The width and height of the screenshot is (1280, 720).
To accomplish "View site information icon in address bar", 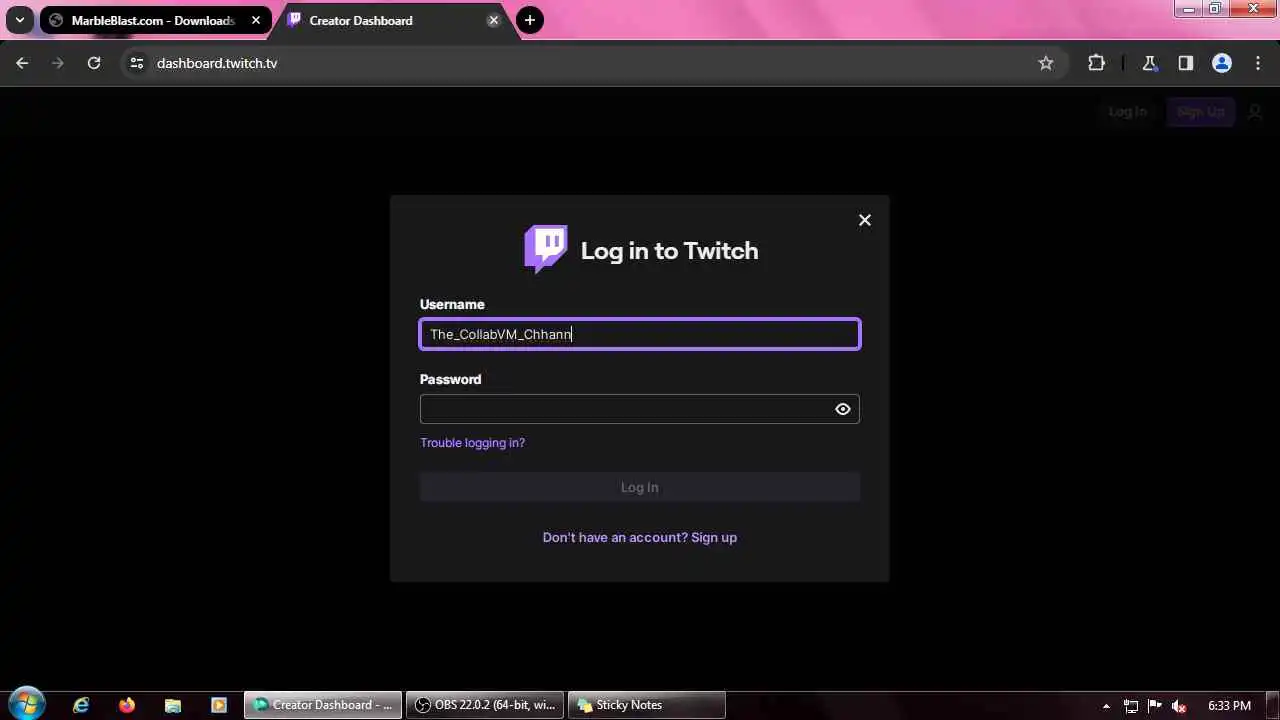I will [137, 63].
